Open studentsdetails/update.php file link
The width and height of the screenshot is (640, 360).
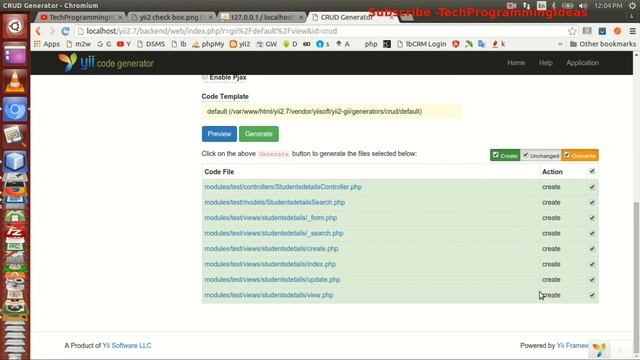click(272, 280)
